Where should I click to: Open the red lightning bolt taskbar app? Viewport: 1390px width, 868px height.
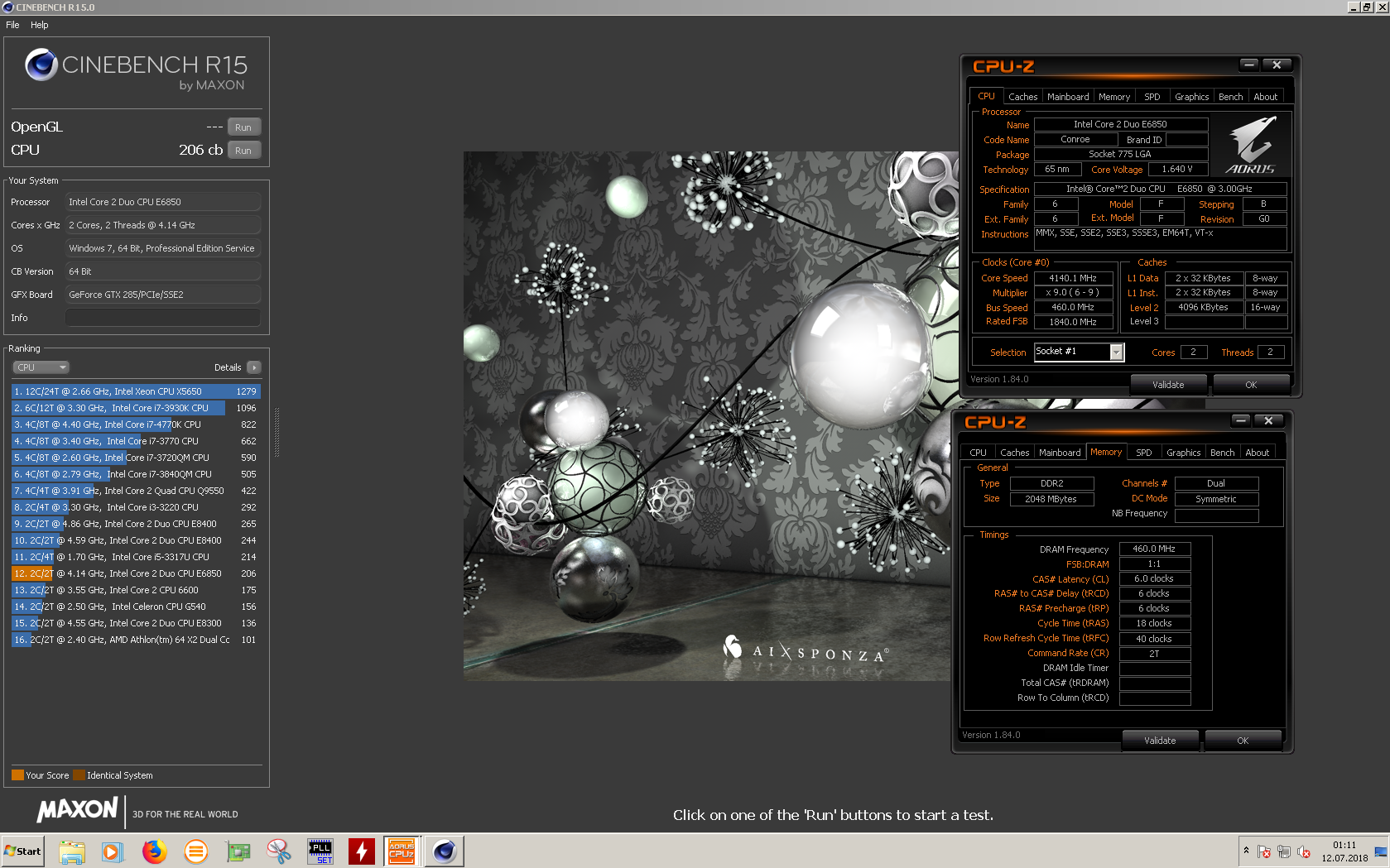pyautogui.click(x=361, y=851)
